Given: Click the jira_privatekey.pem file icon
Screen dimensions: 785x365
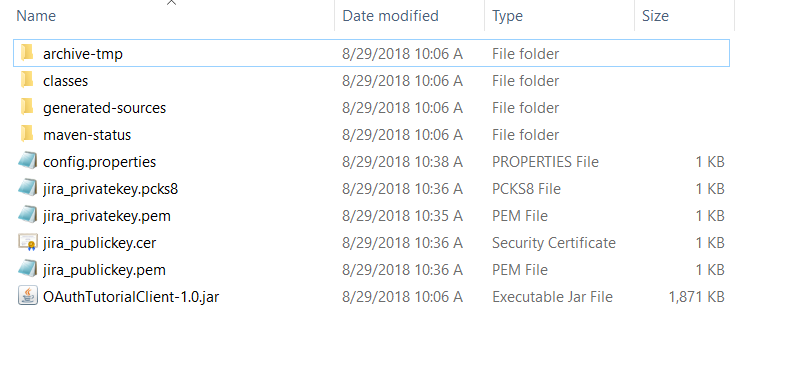Looking at the screenshot, I should 28,215.
